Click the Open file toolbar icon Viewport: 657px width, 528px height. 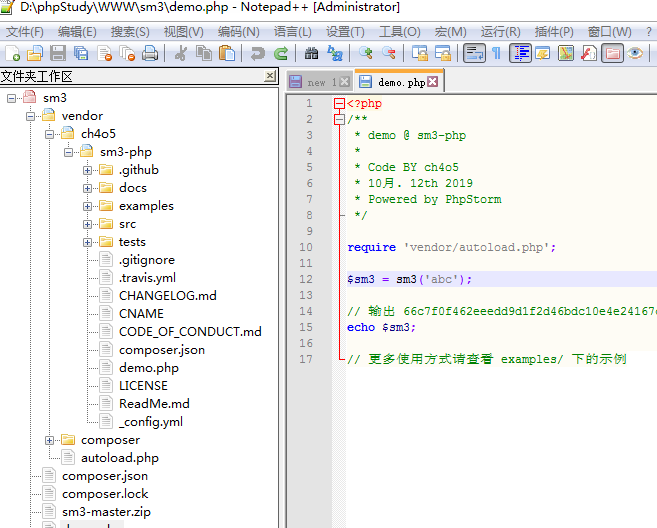click(35, 53)
